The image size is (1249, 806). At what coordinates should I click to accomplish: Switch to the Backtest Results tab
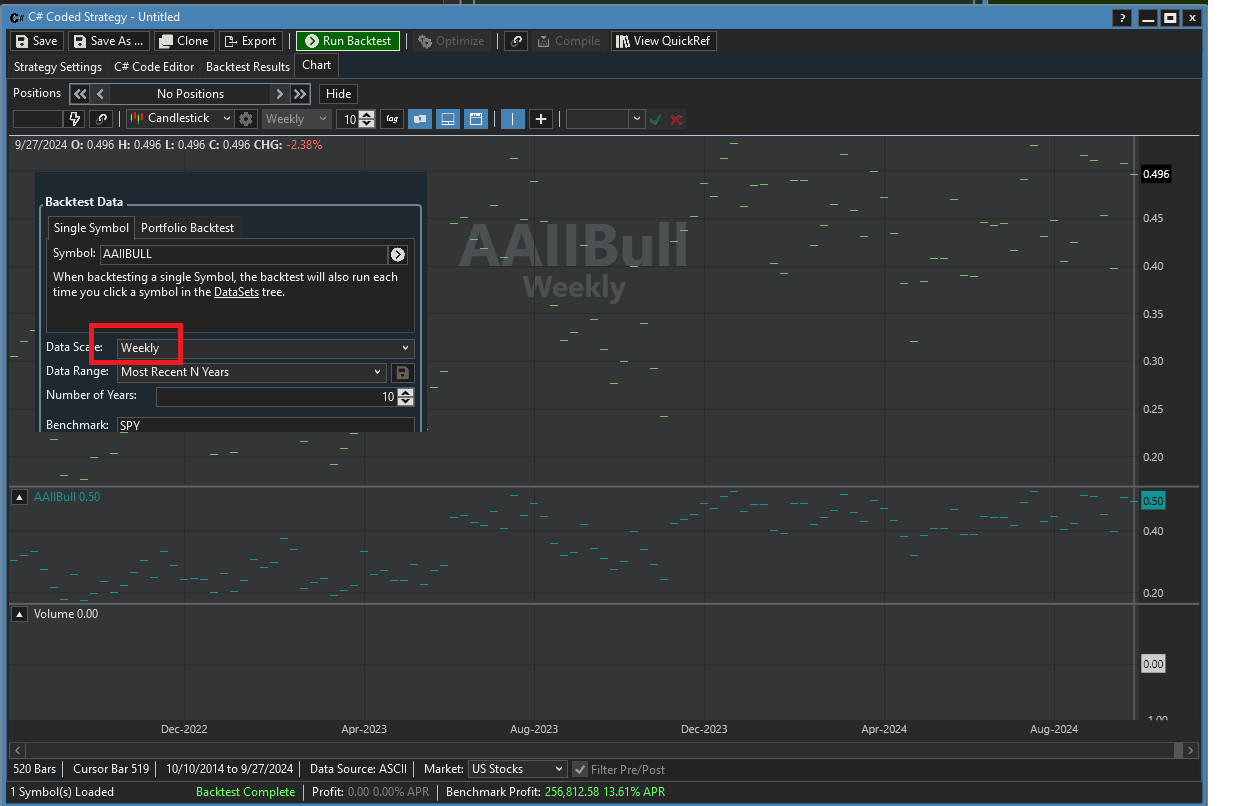coord(248,67)
